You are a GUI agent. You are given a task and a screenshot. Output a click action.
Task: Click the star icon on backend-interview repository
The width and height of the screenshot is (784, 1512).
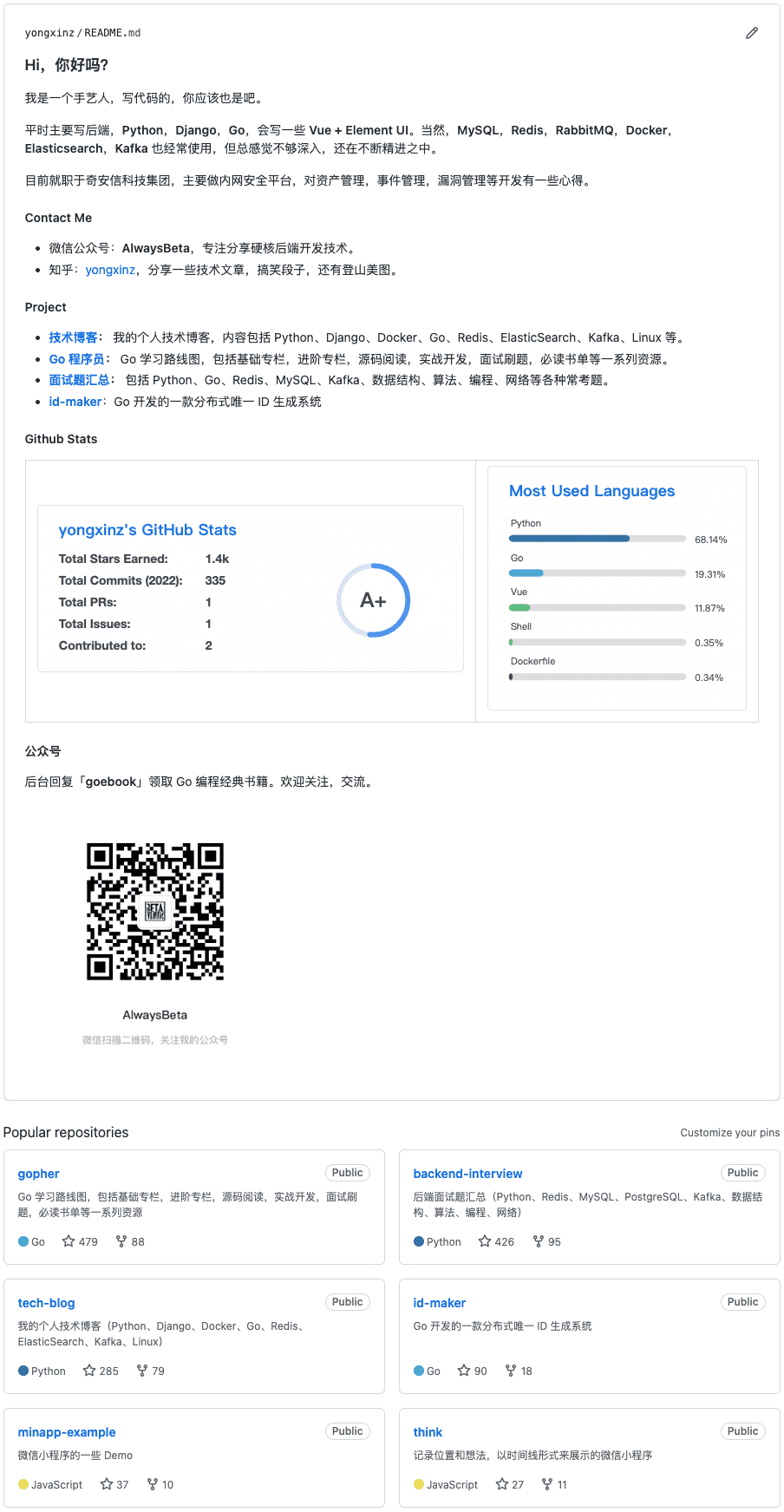pos(485,1241)
